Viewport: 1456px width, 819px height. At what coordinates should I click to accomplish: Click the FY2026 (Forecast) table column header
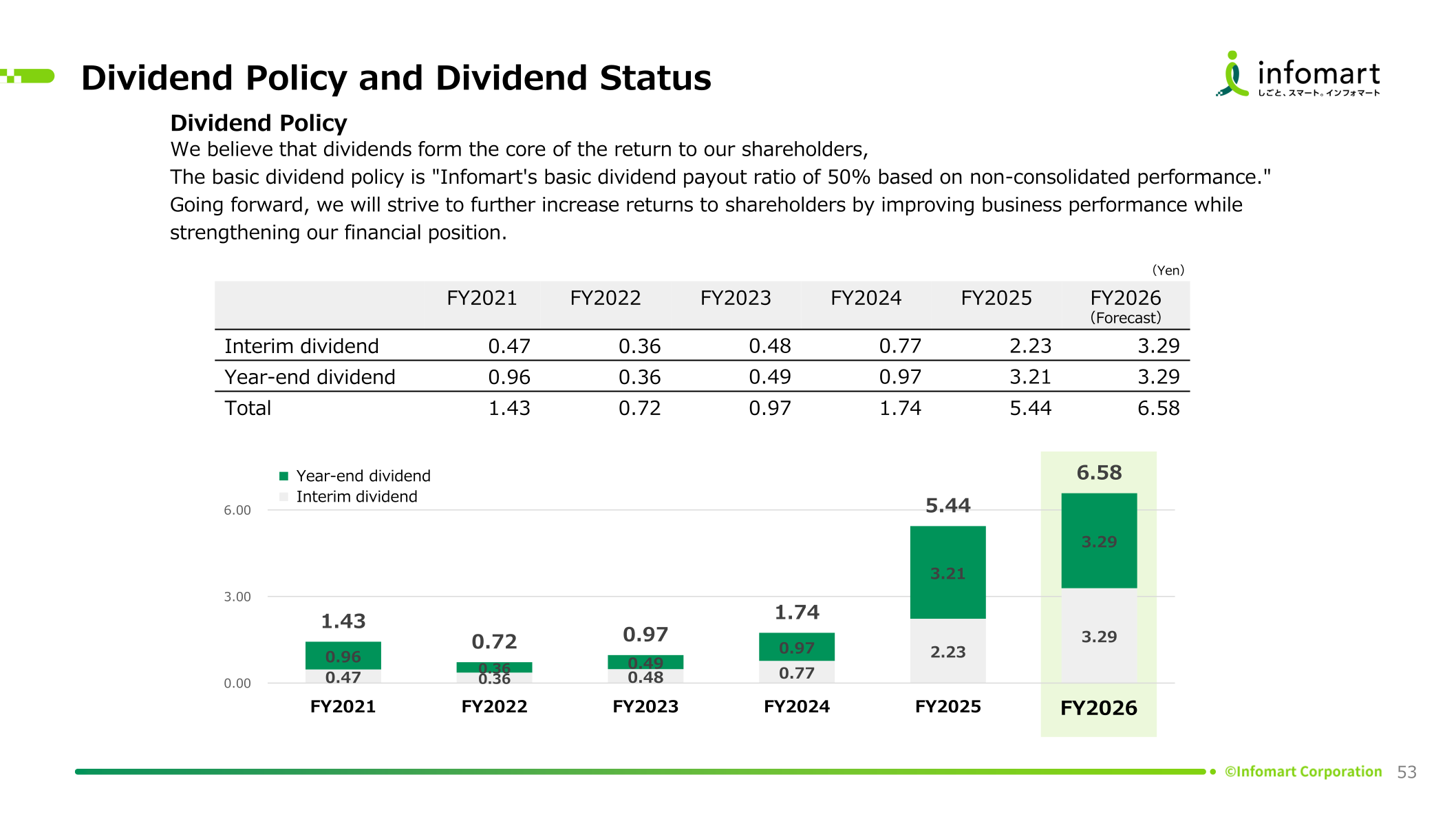click(1126, 306)
